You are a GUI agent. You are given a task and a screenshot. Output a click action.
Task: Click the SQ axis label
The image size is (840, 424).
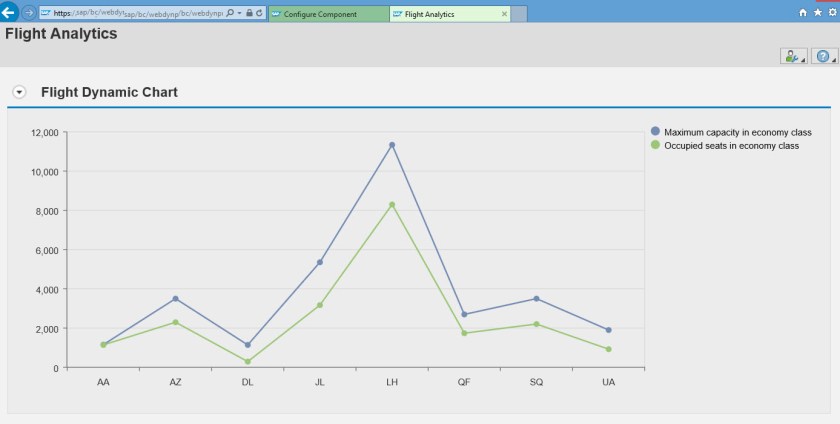tap(536, 382)
